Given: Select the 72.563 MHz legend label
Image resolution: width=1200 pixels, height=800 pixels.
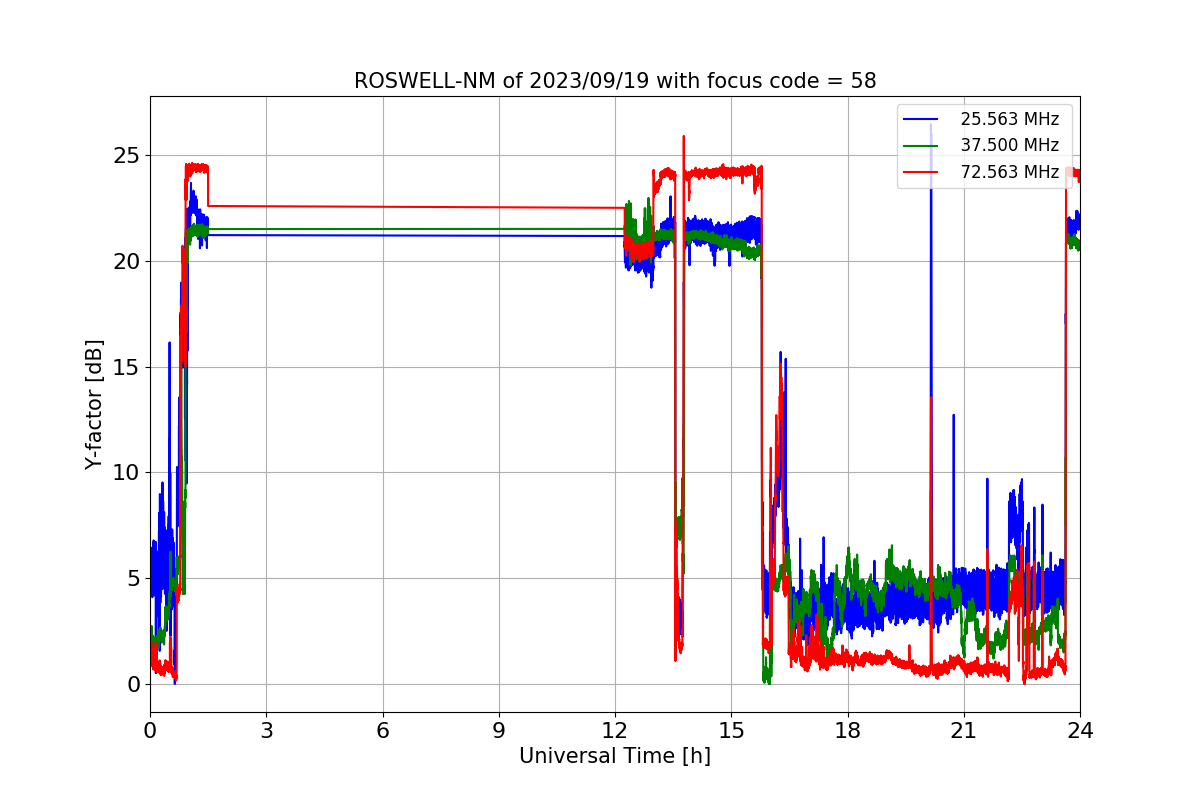Looking at the screenshot, I should click(1009, 172).
